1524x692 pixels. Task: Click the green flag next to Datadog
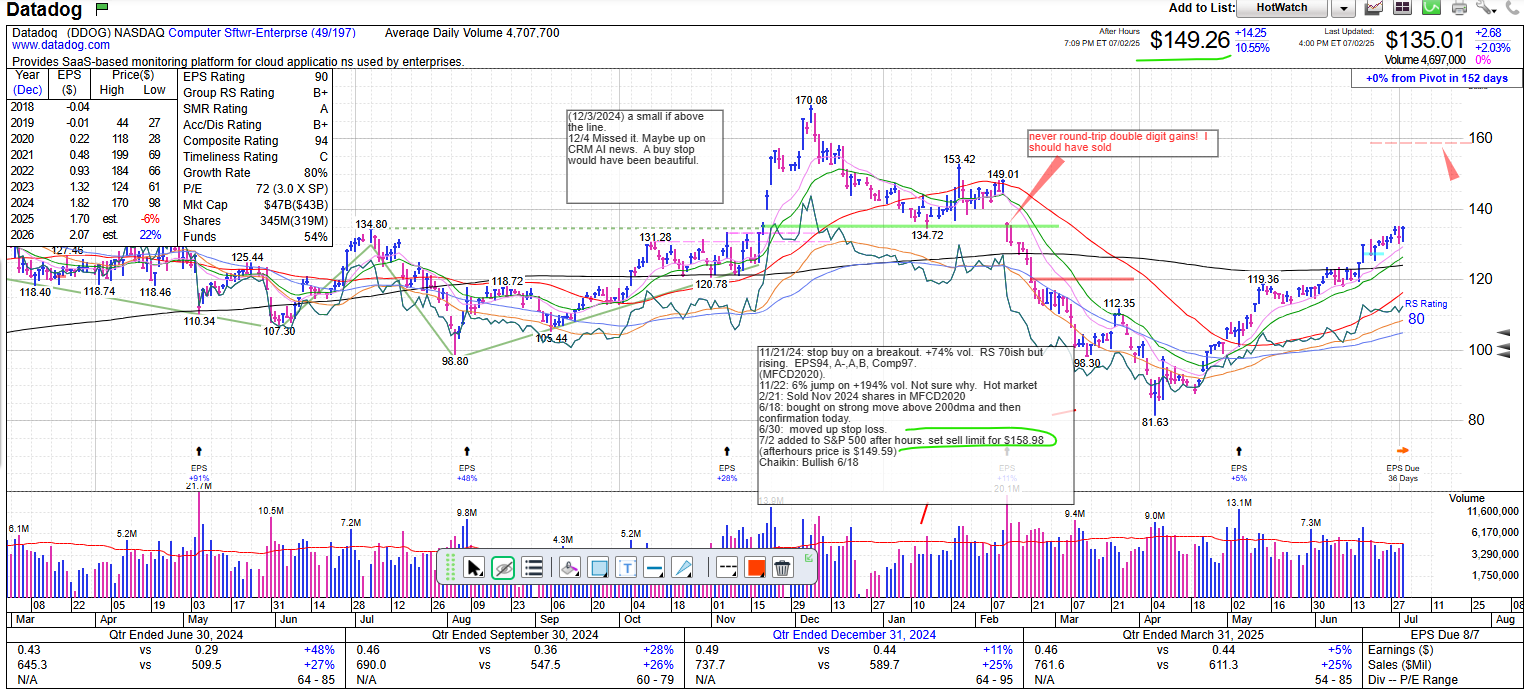pos(102,8)
